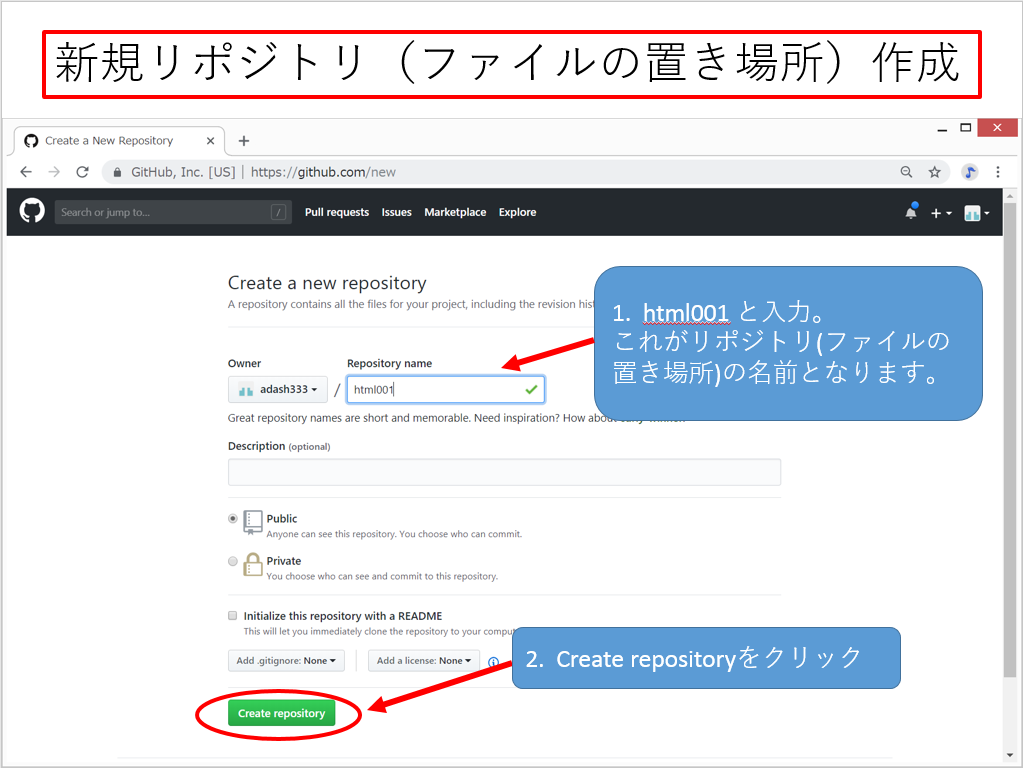Bookmark the page with the star icon
This screenshot has height=768, width=1023.
pos(934,172)
